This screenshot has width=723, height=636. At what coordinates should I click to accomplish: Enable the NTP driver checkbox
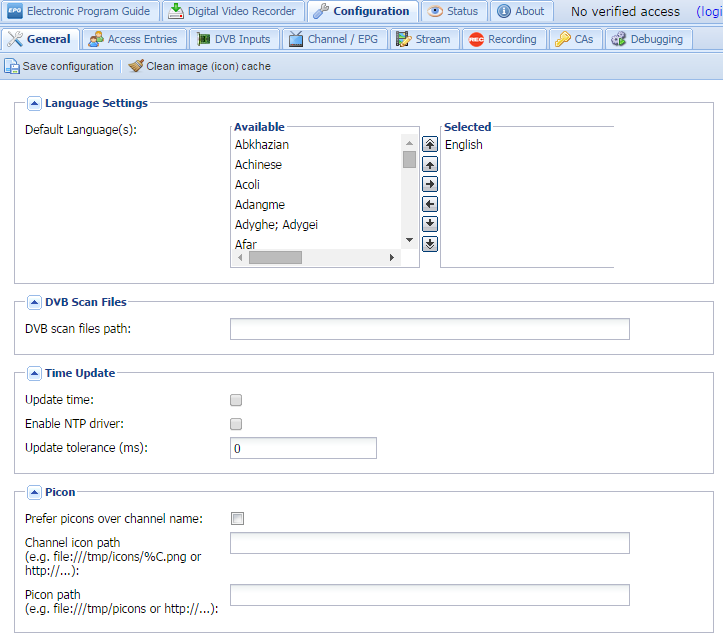236,424
